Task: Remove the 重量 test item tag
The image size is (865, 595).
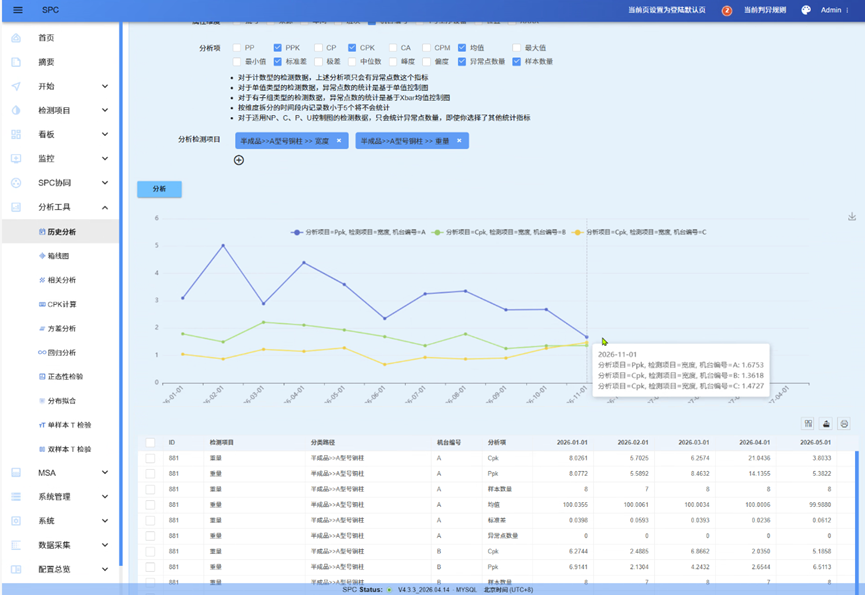Action: pos(459,141)
